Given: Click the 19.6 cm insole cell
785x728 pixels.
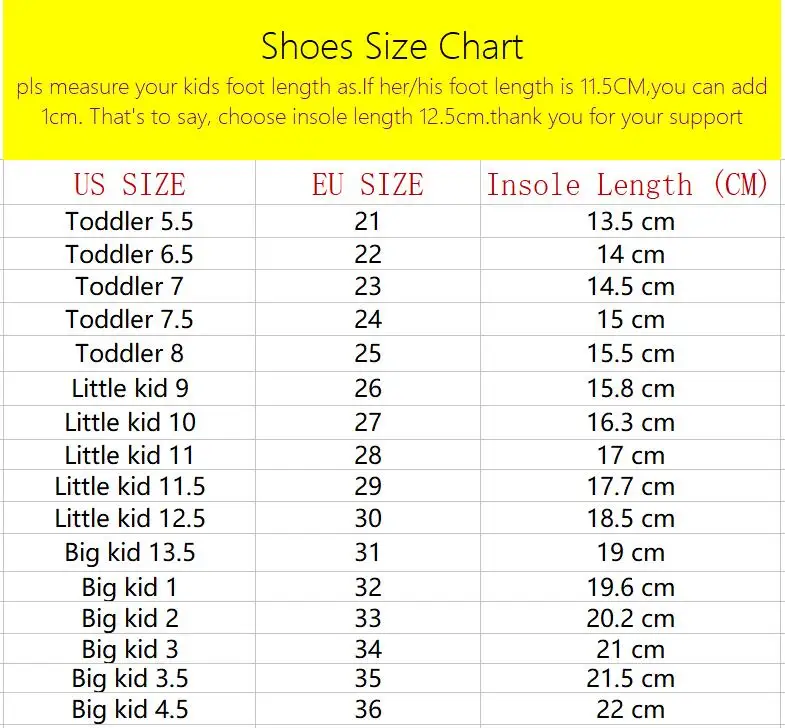Looking at the screenshot, I should (x=631, y=587).
